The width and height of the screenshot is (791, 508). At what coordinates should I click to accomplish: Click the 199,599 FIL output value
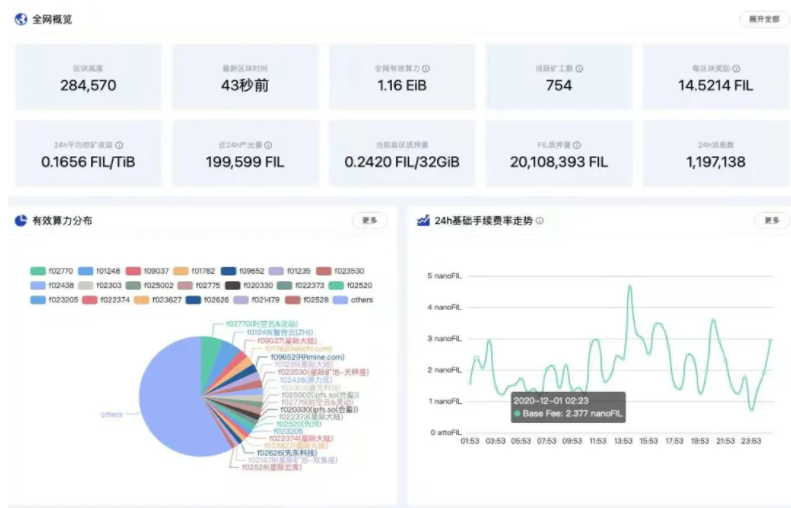[245, 162]
